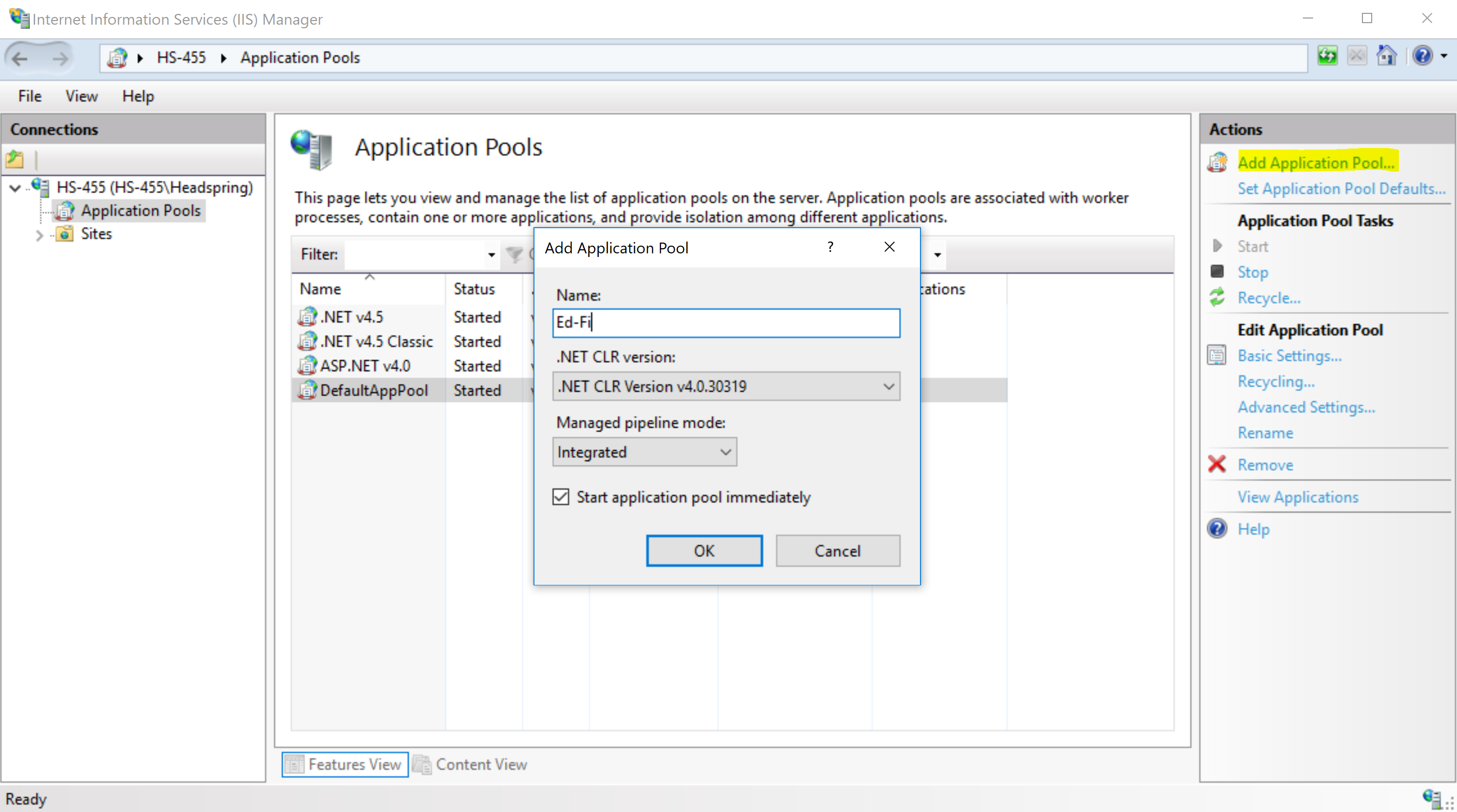Click the View Applications link
This screenshot has width=1457, height=812.
[1298, 497]
